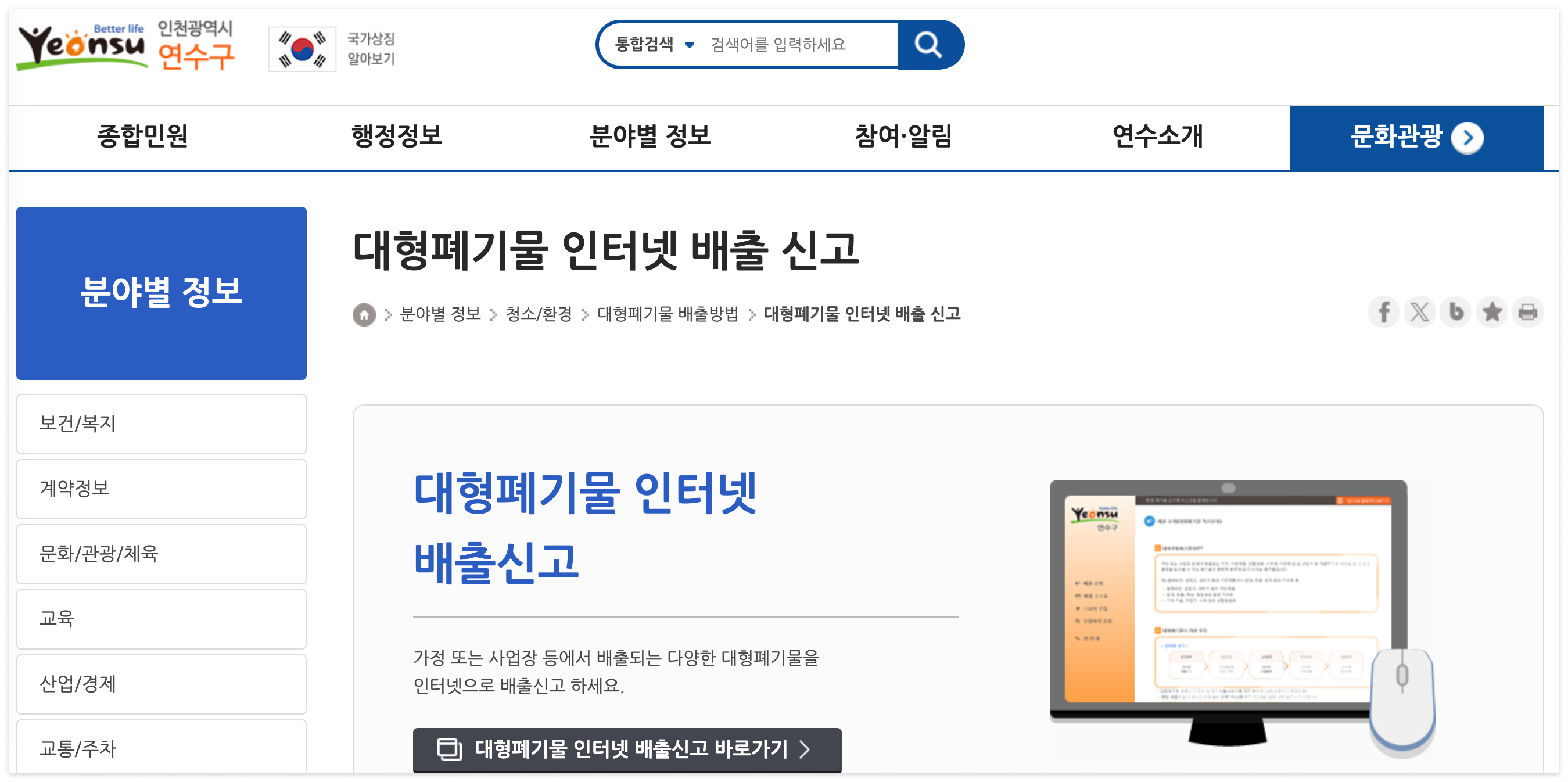Image resolution: width=1568 pixels, height=782 pixels.
Task: Share the page via the Facebook icon
Action: (x=1384, y=312)
